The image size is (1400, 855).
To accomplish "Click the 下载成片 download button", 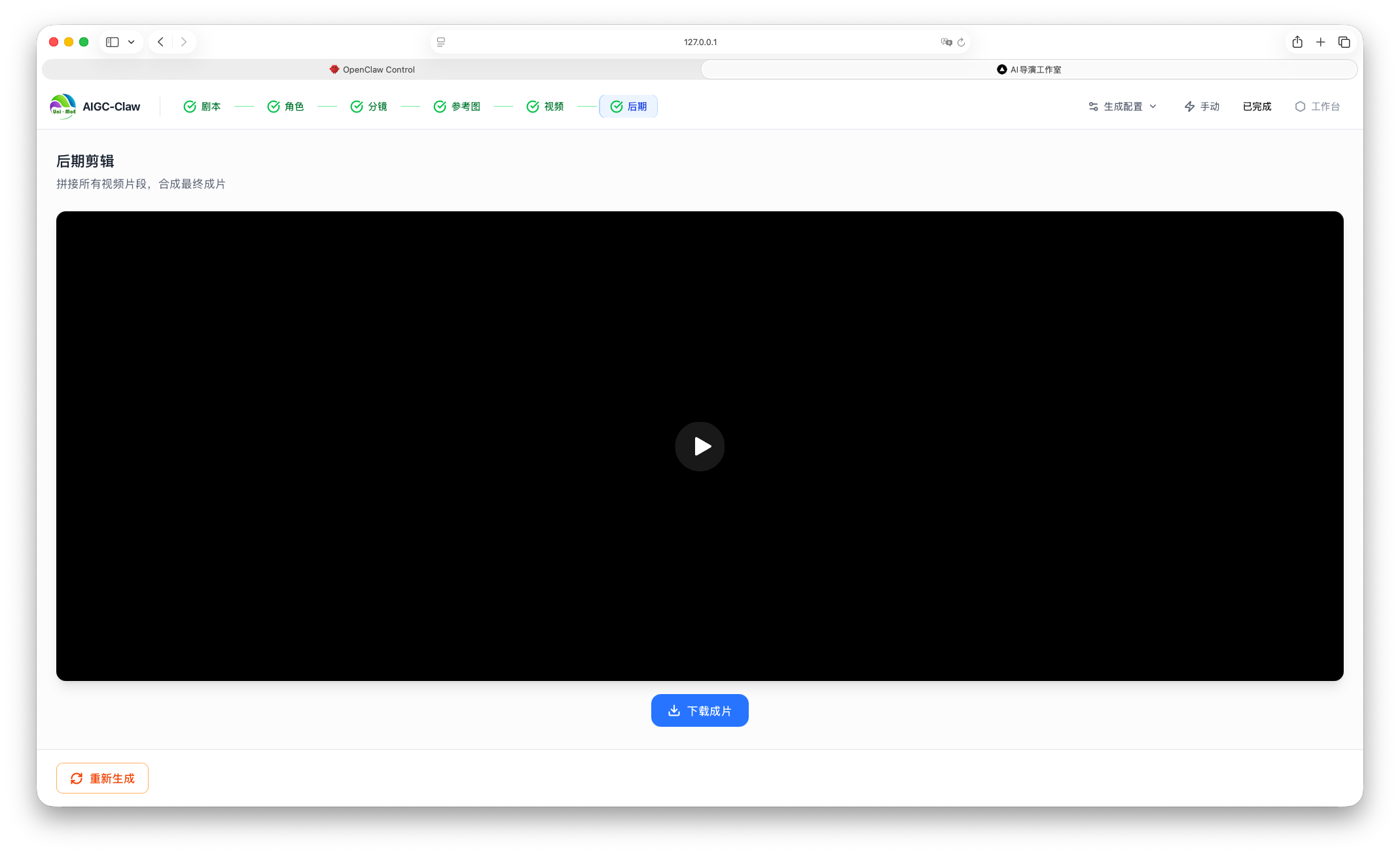I will coord(700,710).
